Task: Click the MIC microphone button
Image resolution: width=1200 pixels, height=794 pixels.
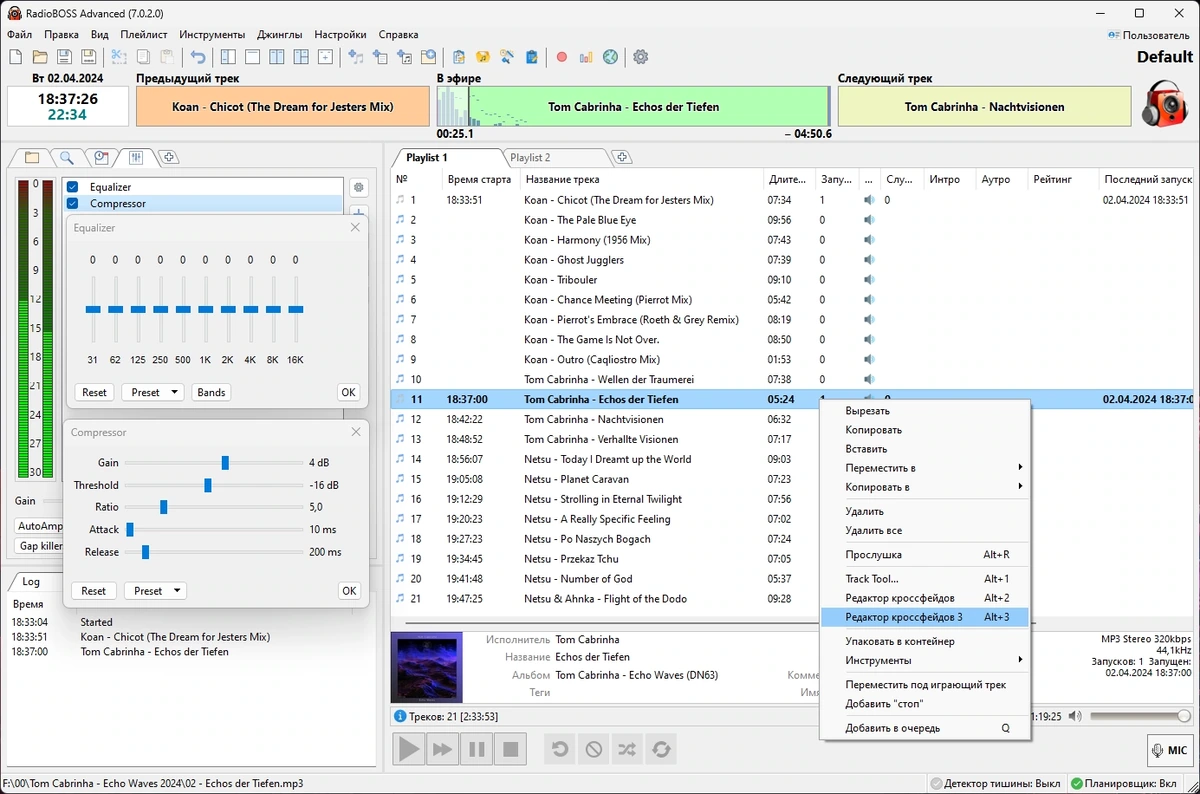Action: (1170, 750)
